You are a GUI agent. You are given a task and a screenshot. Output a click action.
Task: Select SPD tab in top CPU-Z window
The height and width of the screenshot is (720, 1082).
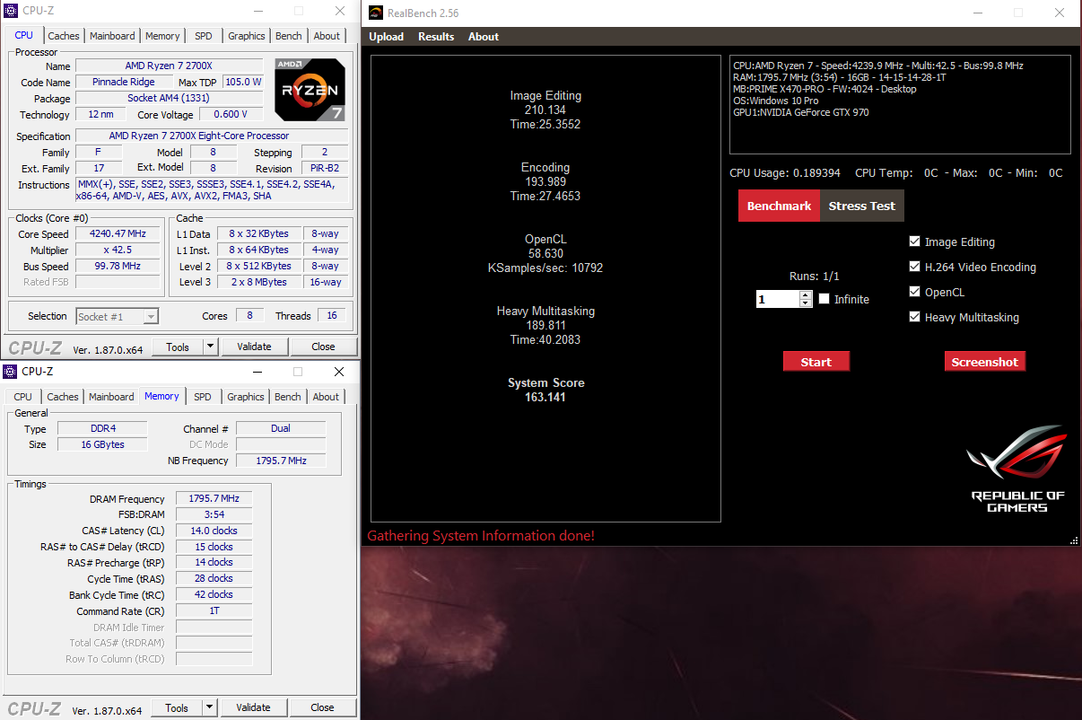tap(204, 36)
